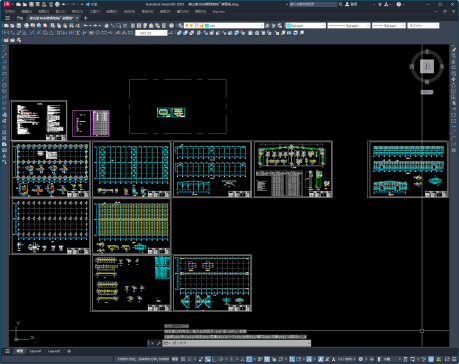Open the Layer Properties Manager
Image resolution: width=459 pixels, height=364 pixels.
[x=180, y=25]
